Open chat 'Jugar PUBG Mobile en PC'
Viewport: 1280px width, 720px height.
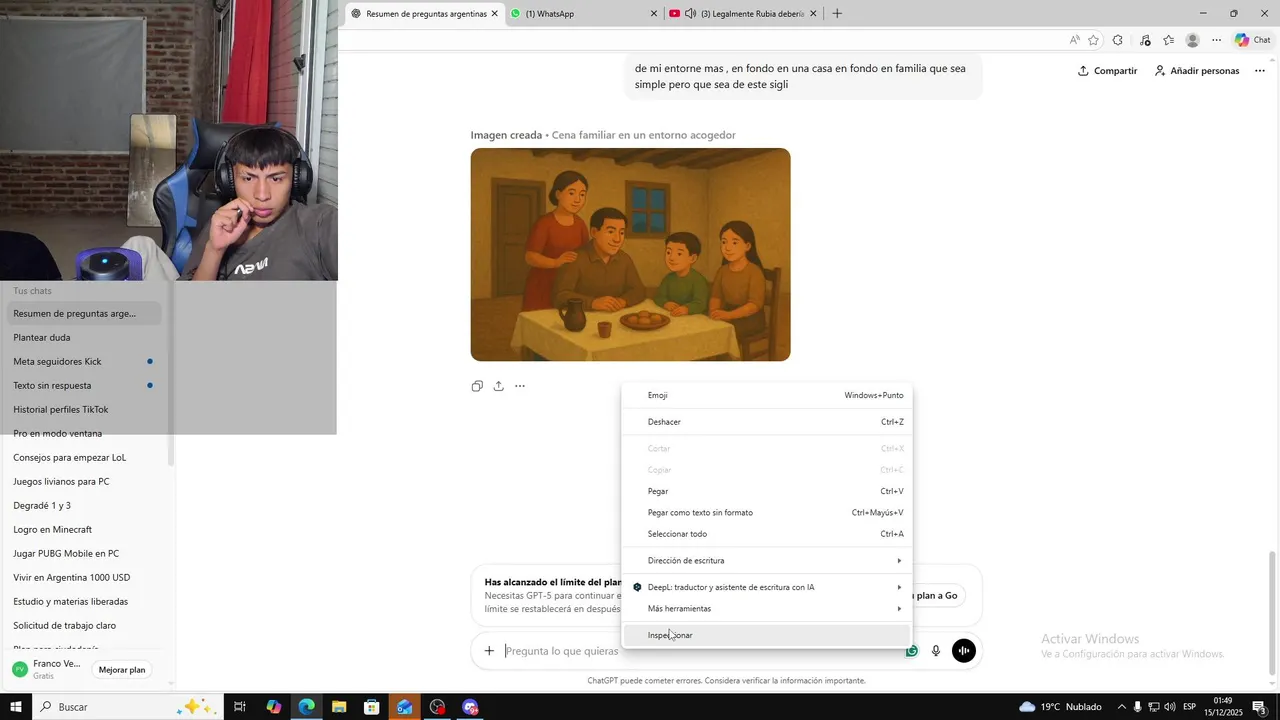[x=84, y=554]
